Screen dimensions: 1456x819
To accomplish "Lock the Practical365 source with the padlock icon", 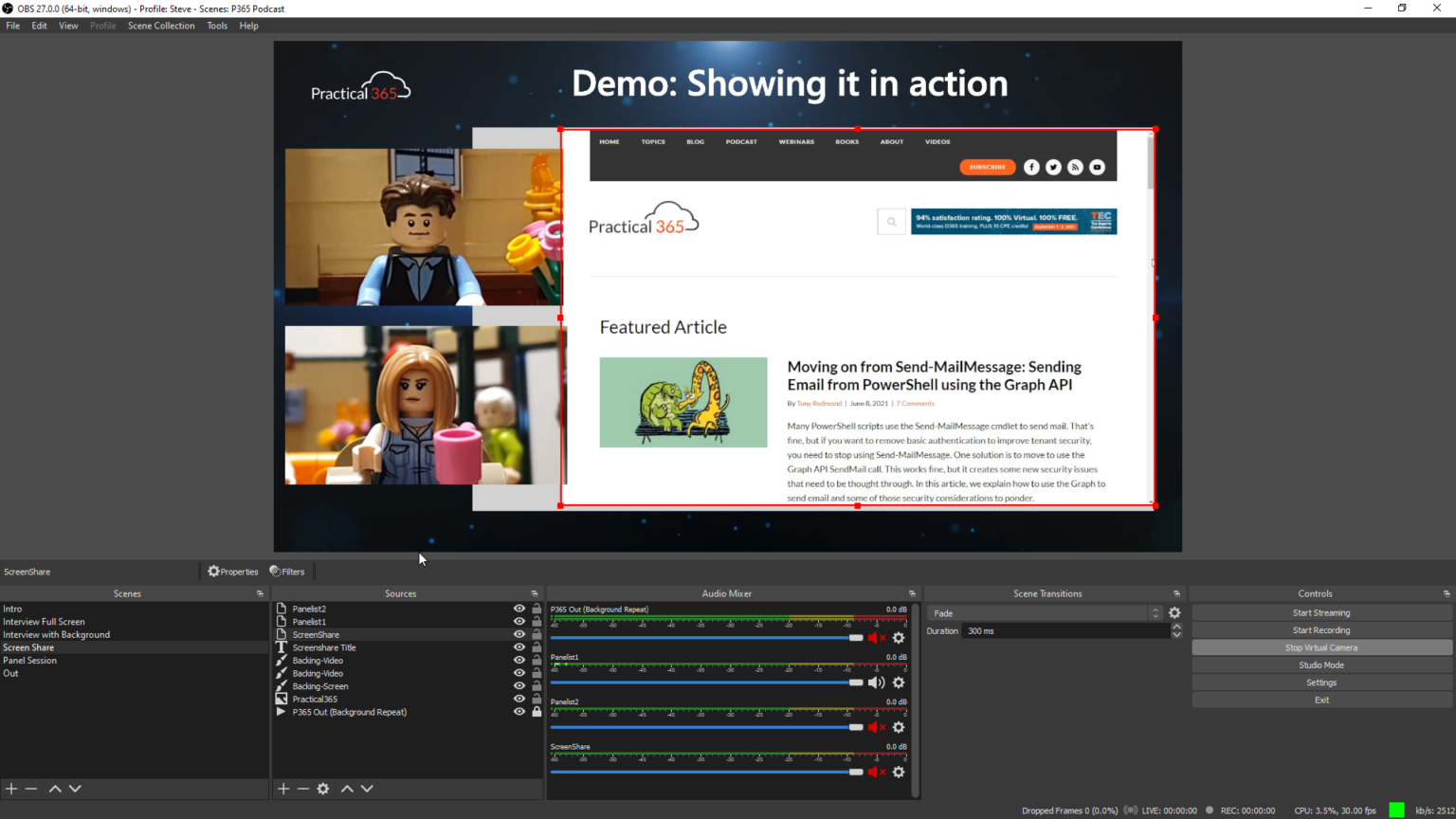I will [x=536, y=699].
